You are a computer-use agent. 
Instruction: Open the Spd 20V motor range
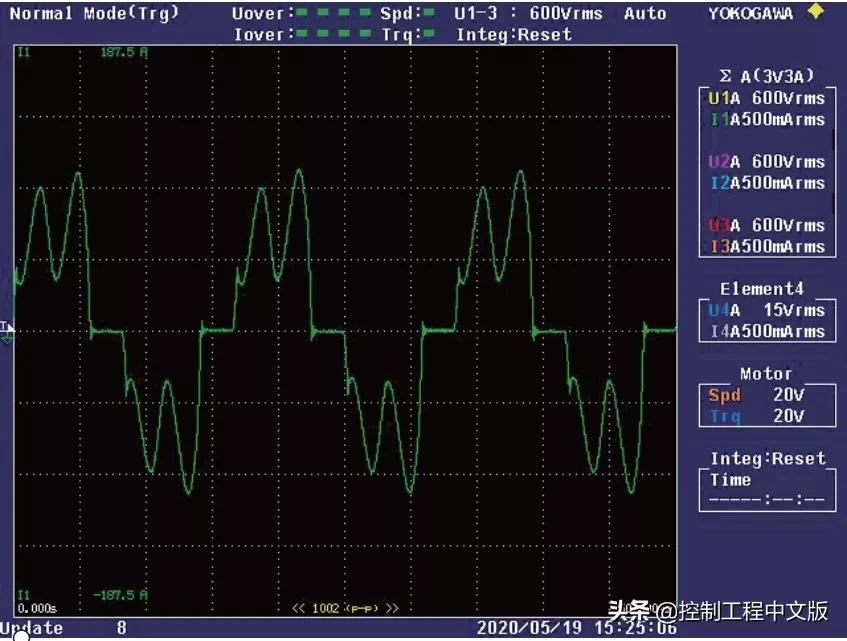(x=766, y=395)
